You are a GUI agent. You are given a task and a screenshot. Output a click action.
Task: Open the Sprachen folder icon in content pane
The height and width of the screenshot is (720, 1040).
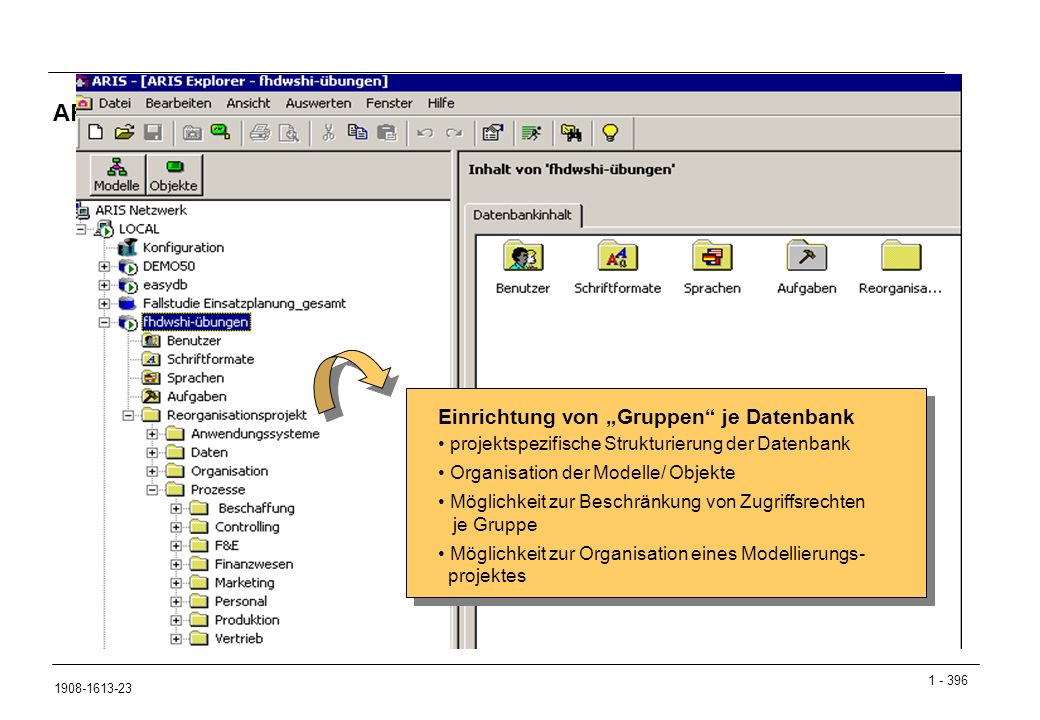coord(712,256)
